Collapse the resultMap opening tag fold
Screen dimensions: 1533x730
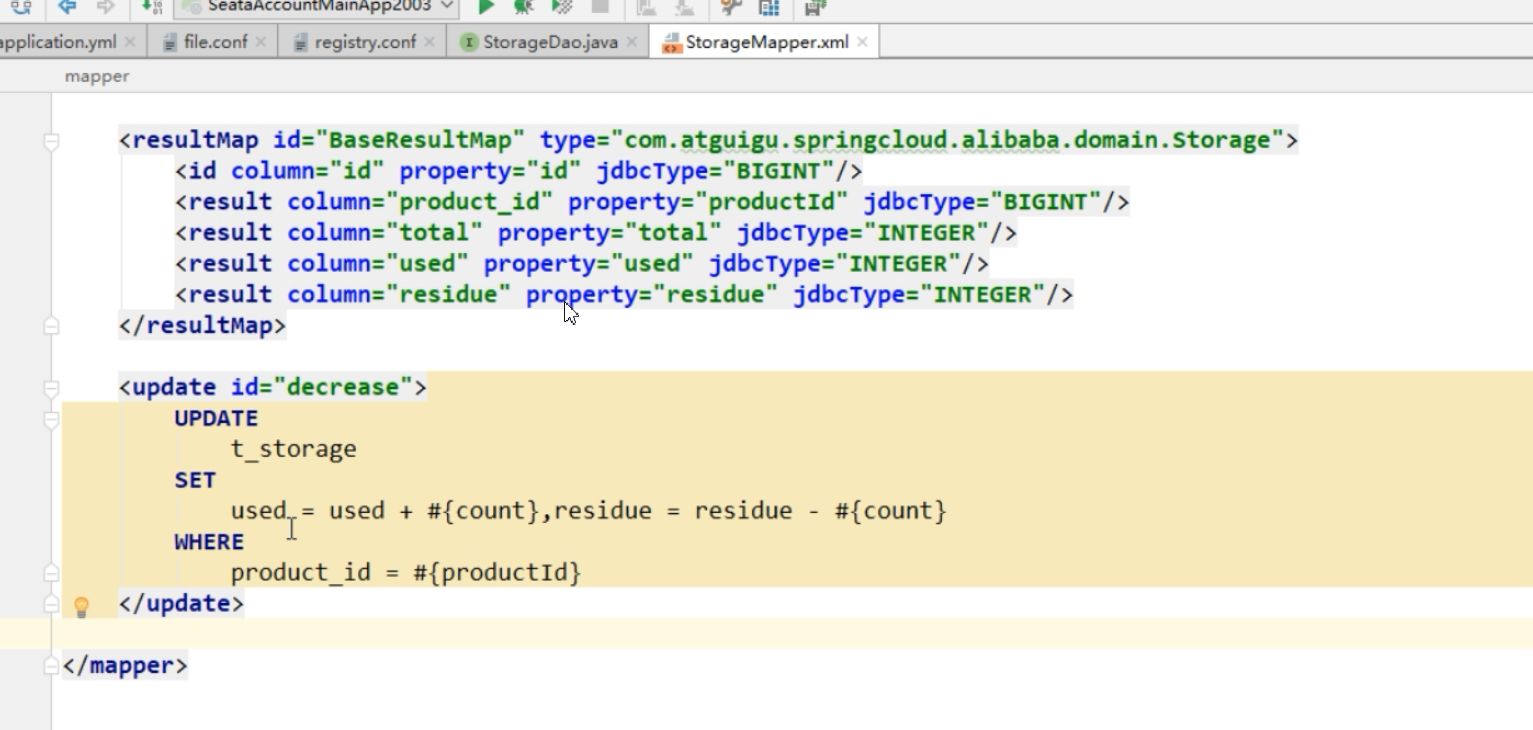[x=51, y=141]
